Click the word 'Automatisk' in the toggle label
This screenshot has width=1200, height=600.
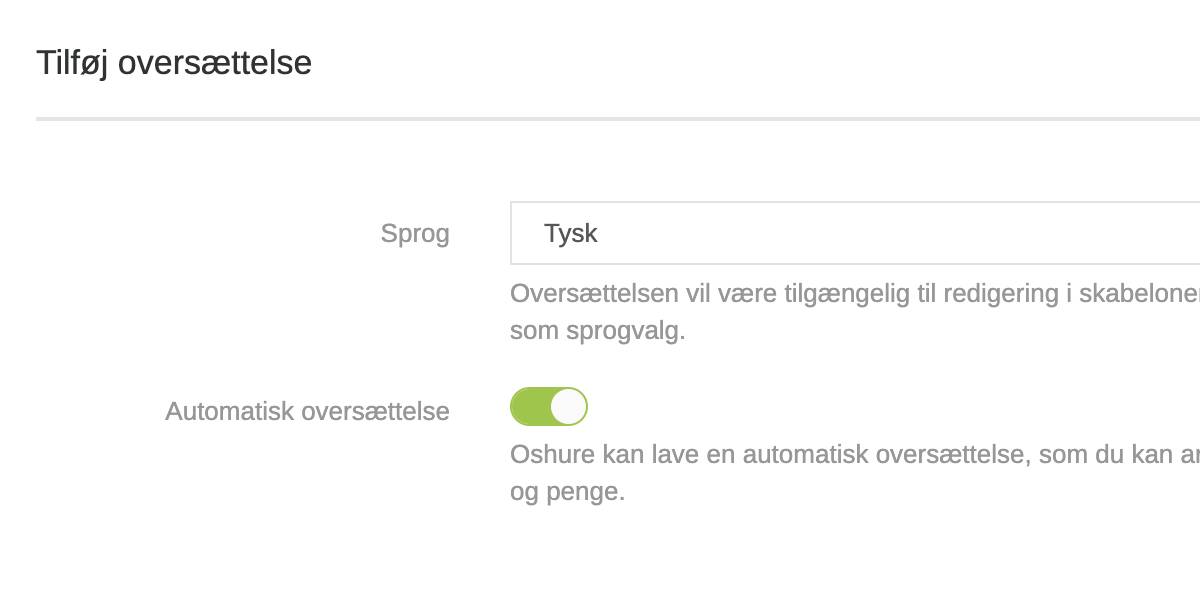[229, 411]
